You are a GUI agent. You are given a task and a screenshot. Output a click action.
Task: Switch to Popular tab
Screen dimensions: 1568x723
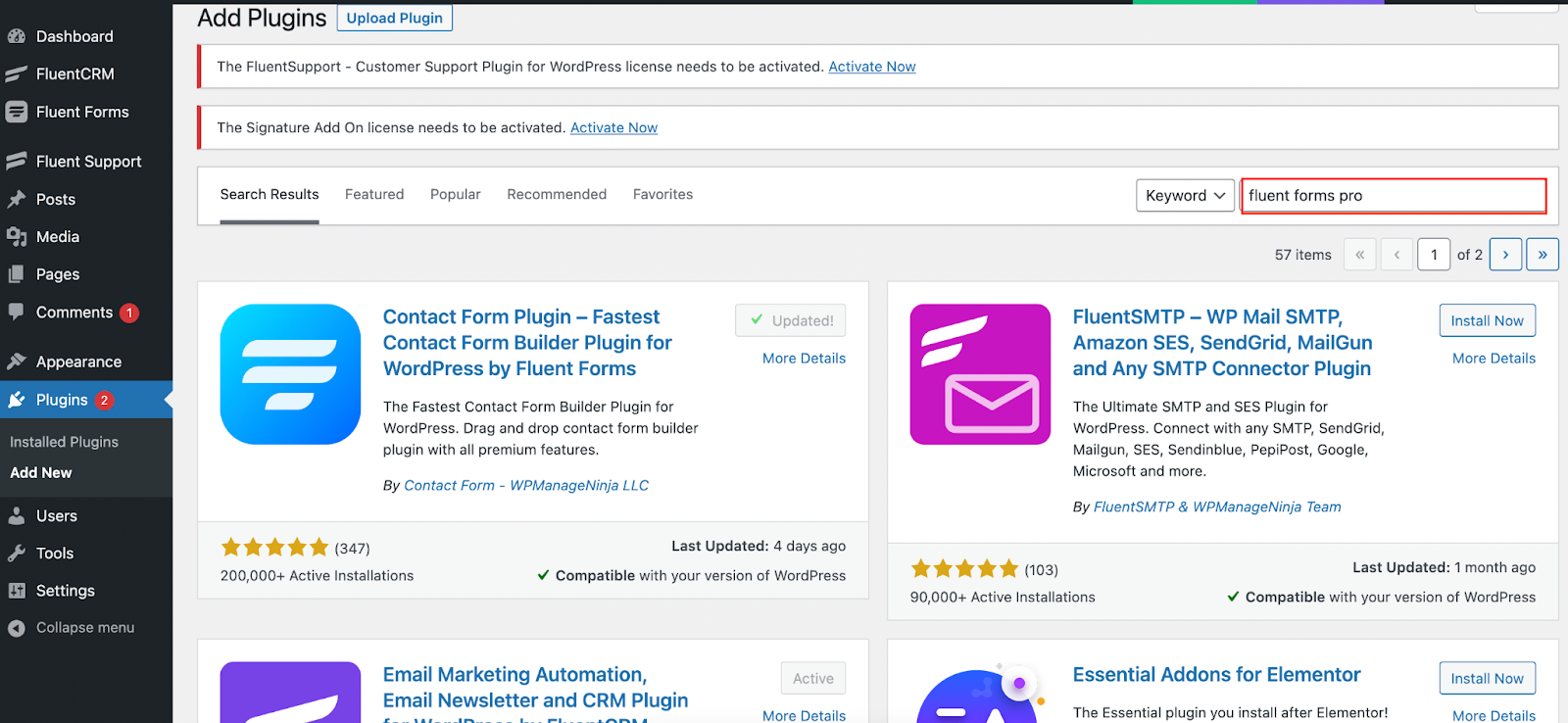[x=456, y=195]
